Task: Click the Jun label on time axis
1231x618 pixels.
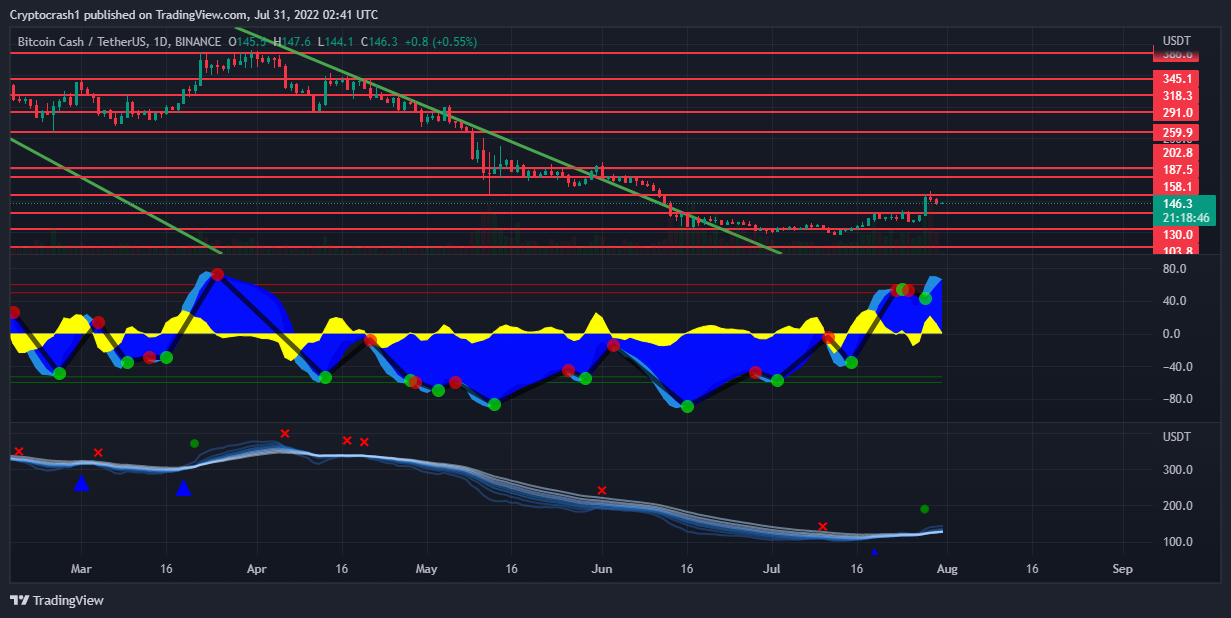Action: pyautogui.click(x=602, y=569)
